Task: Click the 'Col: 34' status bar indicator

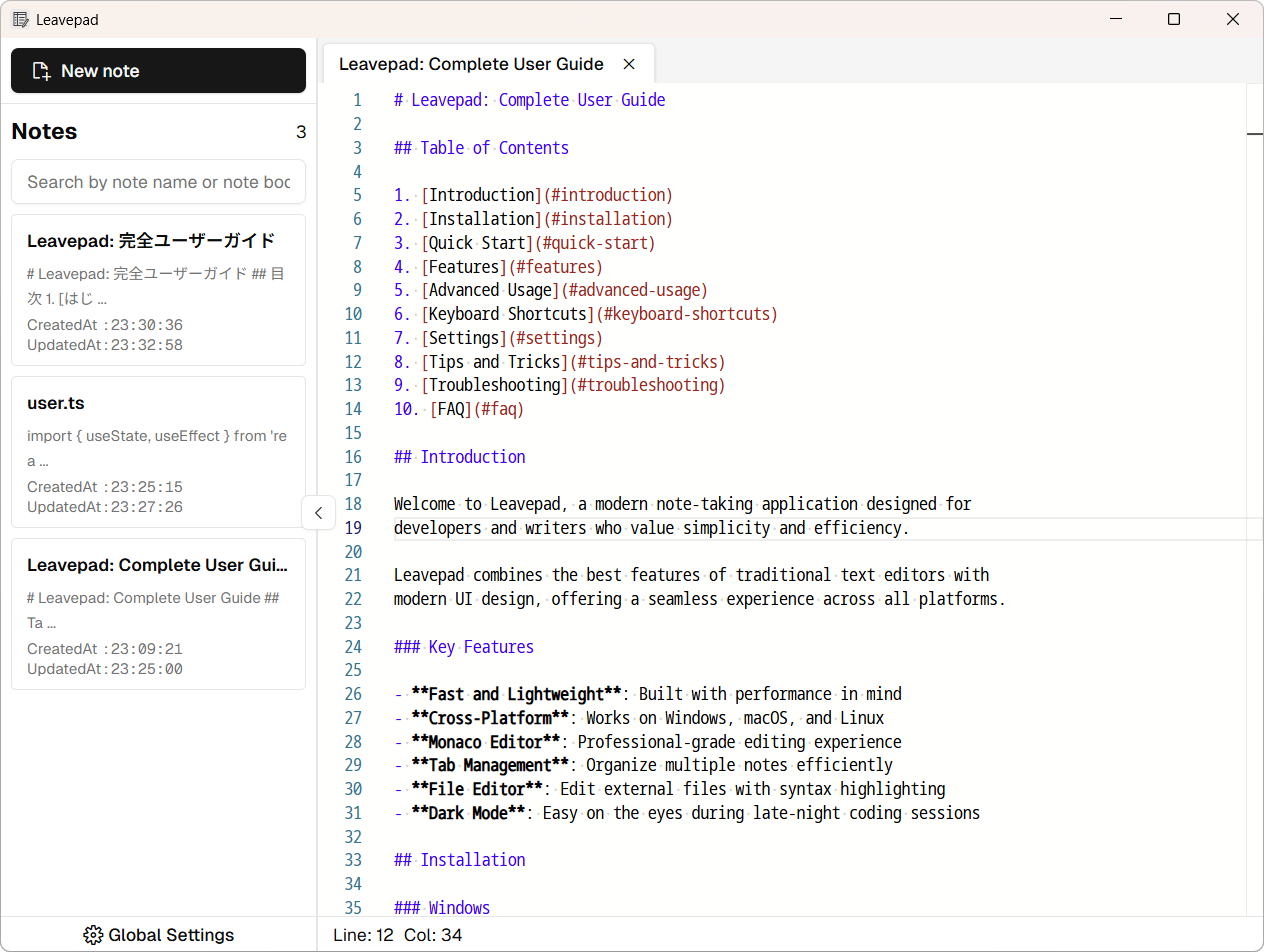Action: pos(433,935)
